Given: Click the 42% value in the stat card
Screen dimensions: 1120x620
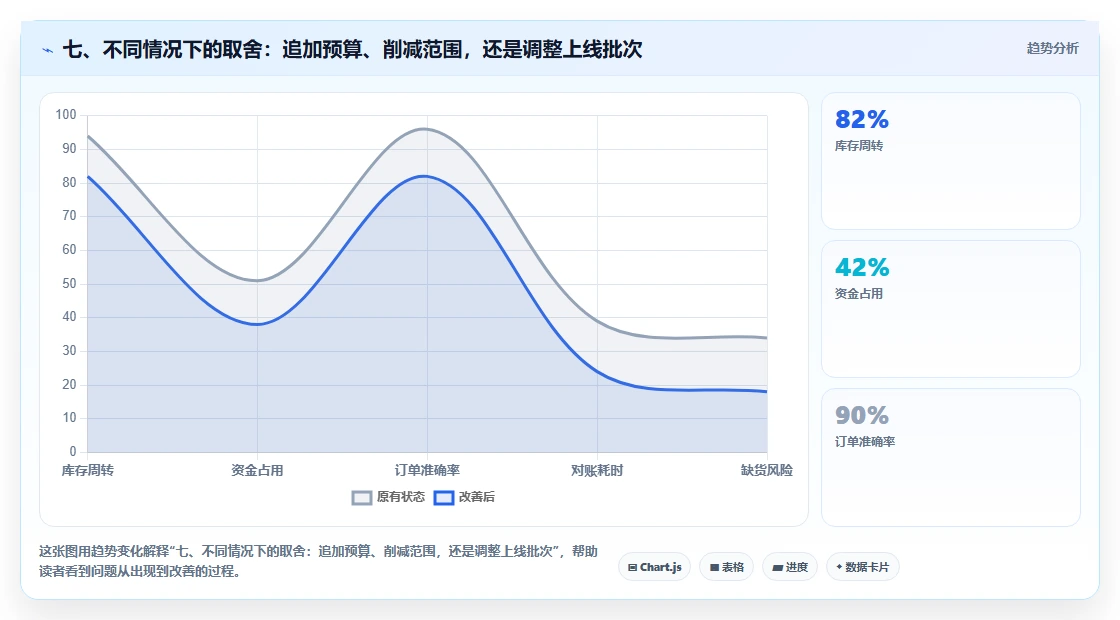Looking at the screenshot, I should [x=861, y=267].
